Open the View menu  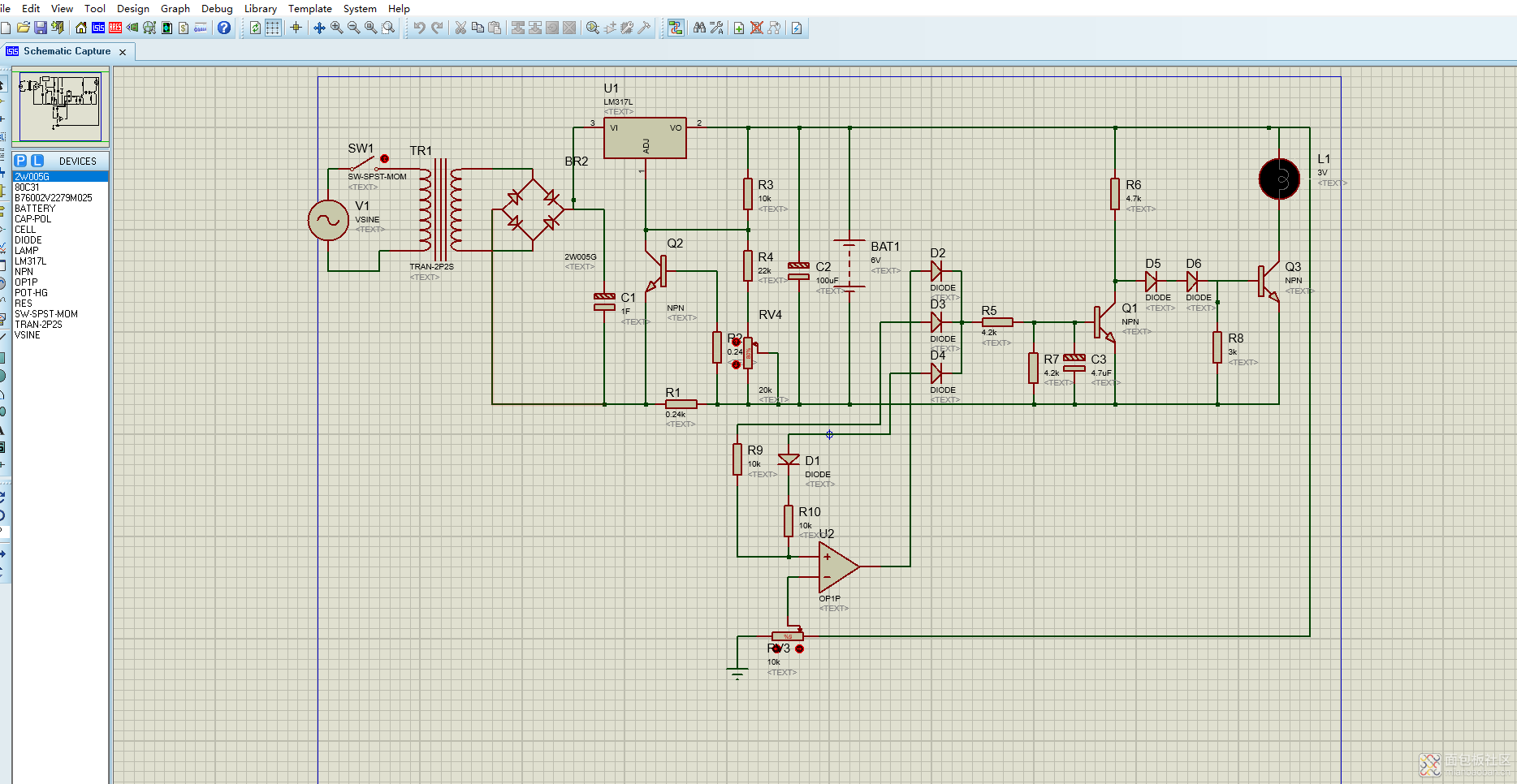click(x=62, y=8)
